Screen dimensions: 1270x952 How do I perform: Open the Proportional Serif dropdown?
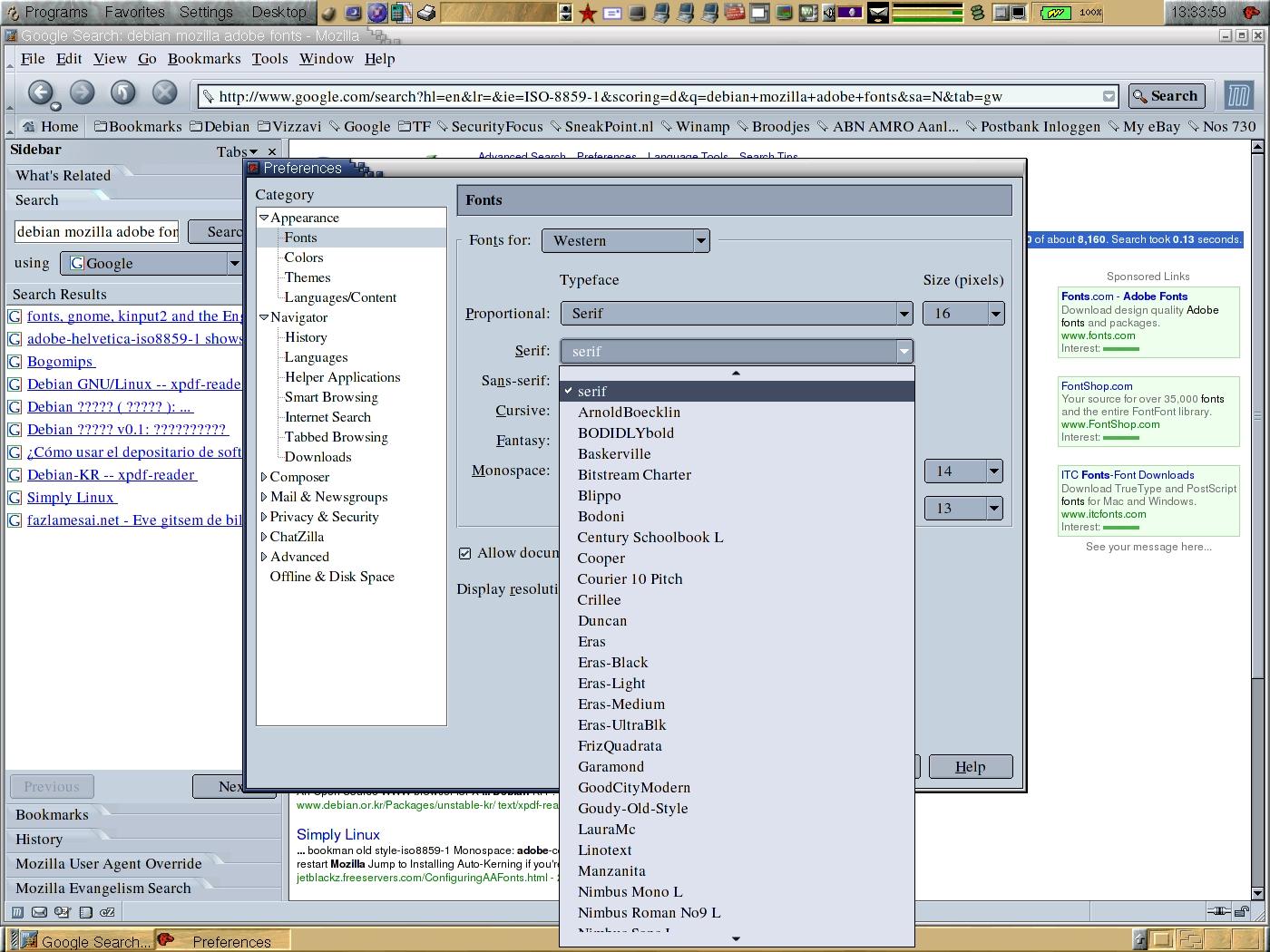coord(736,314)
